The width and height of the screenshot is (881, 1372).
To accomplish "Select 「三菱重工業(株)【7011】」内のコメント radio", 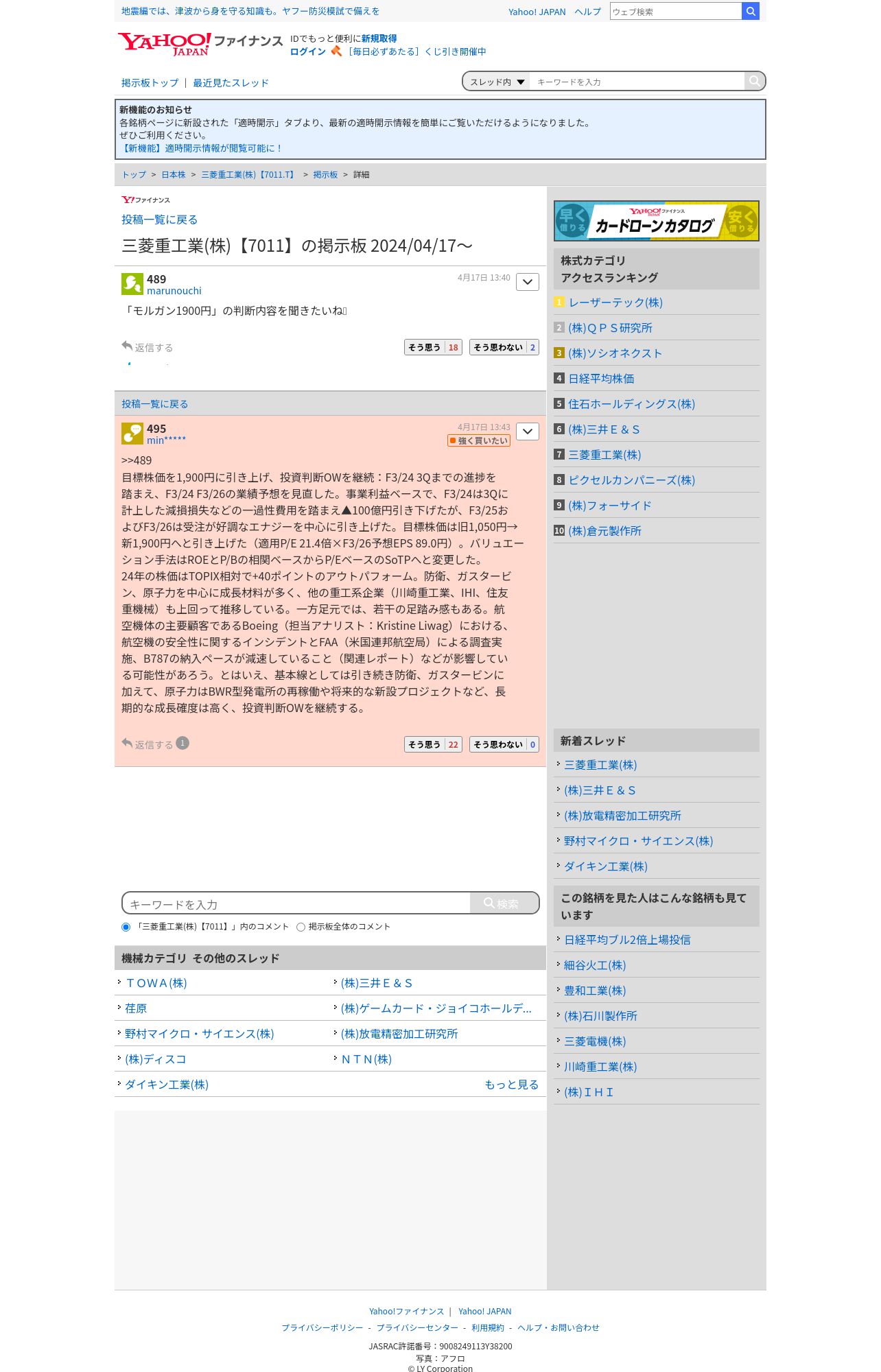I will point(126,927).
